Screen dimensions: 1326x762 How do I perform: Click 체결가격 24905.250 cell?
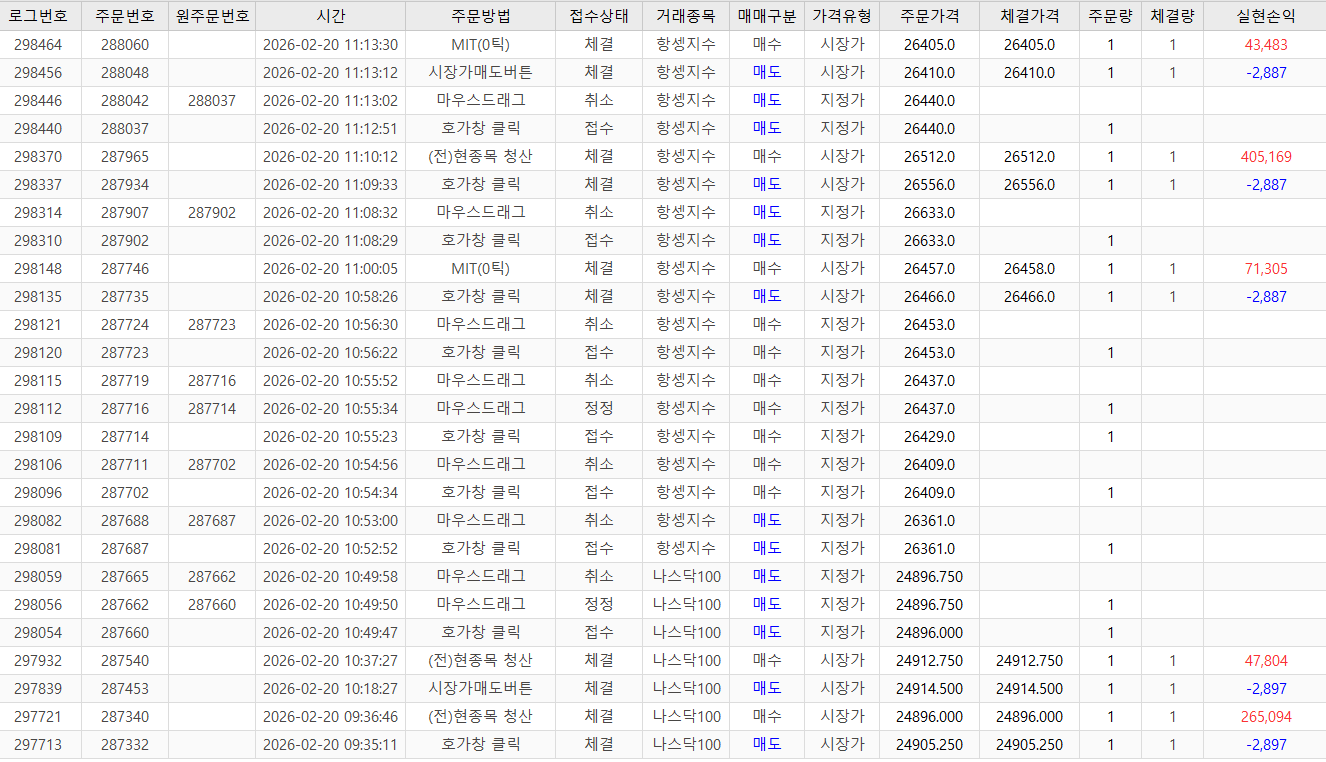click(x=1029, y=745)
